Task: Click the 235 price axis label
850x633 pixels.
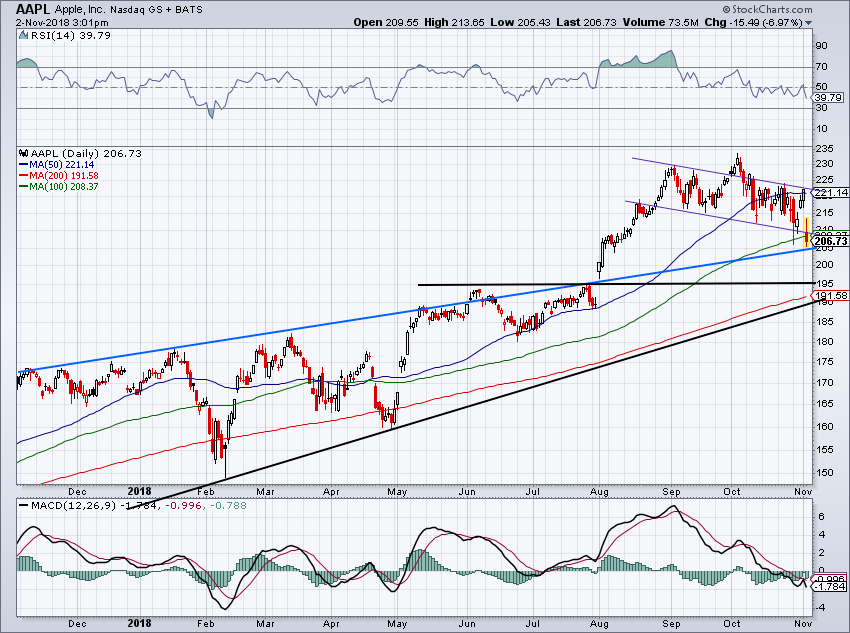Action: (825, 149)
